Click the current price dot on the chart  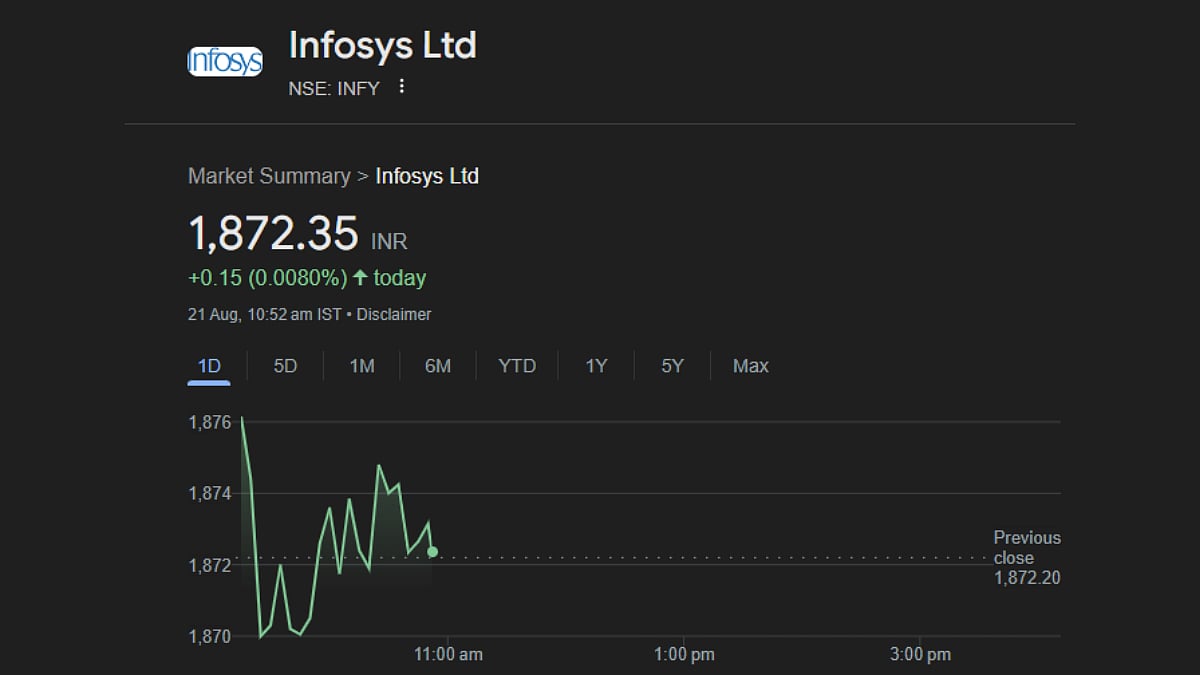pyautogui.click(x=432, y=551)
